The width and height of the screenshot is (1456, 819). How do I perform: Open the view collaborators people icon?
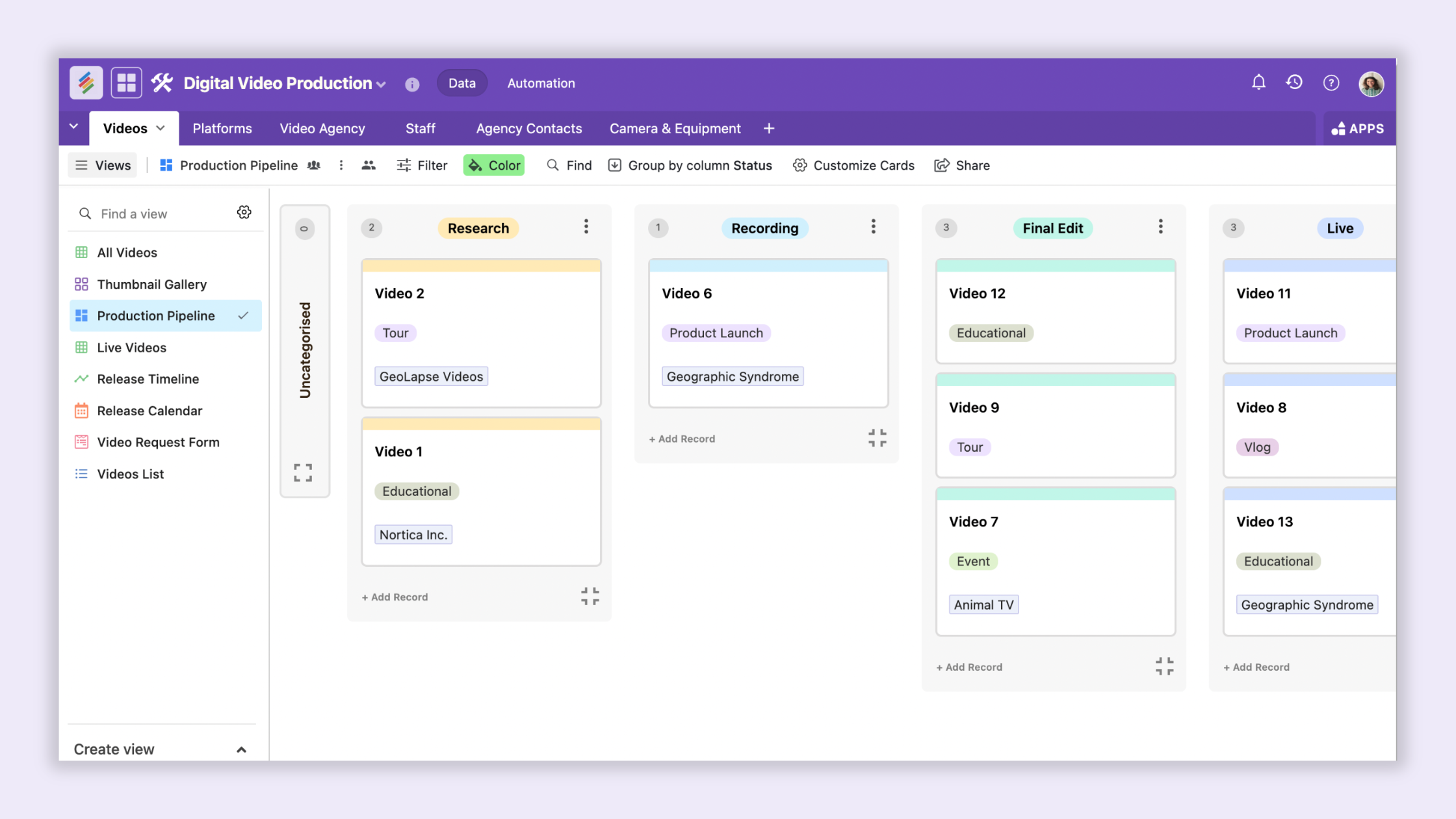pyautogui.click(x=369, y=166)
